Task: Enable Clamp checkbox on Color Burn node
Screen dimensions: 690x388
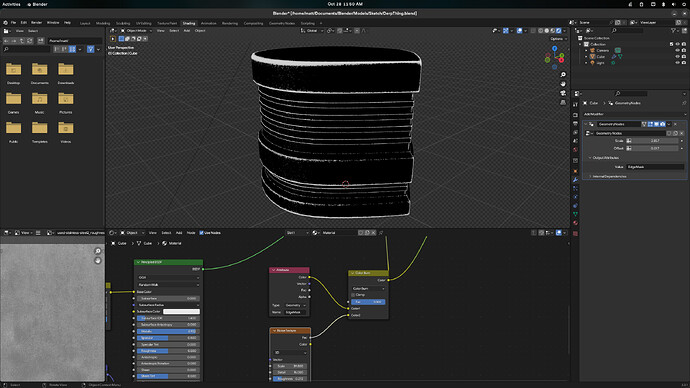Action: click(x=353, y=295)
